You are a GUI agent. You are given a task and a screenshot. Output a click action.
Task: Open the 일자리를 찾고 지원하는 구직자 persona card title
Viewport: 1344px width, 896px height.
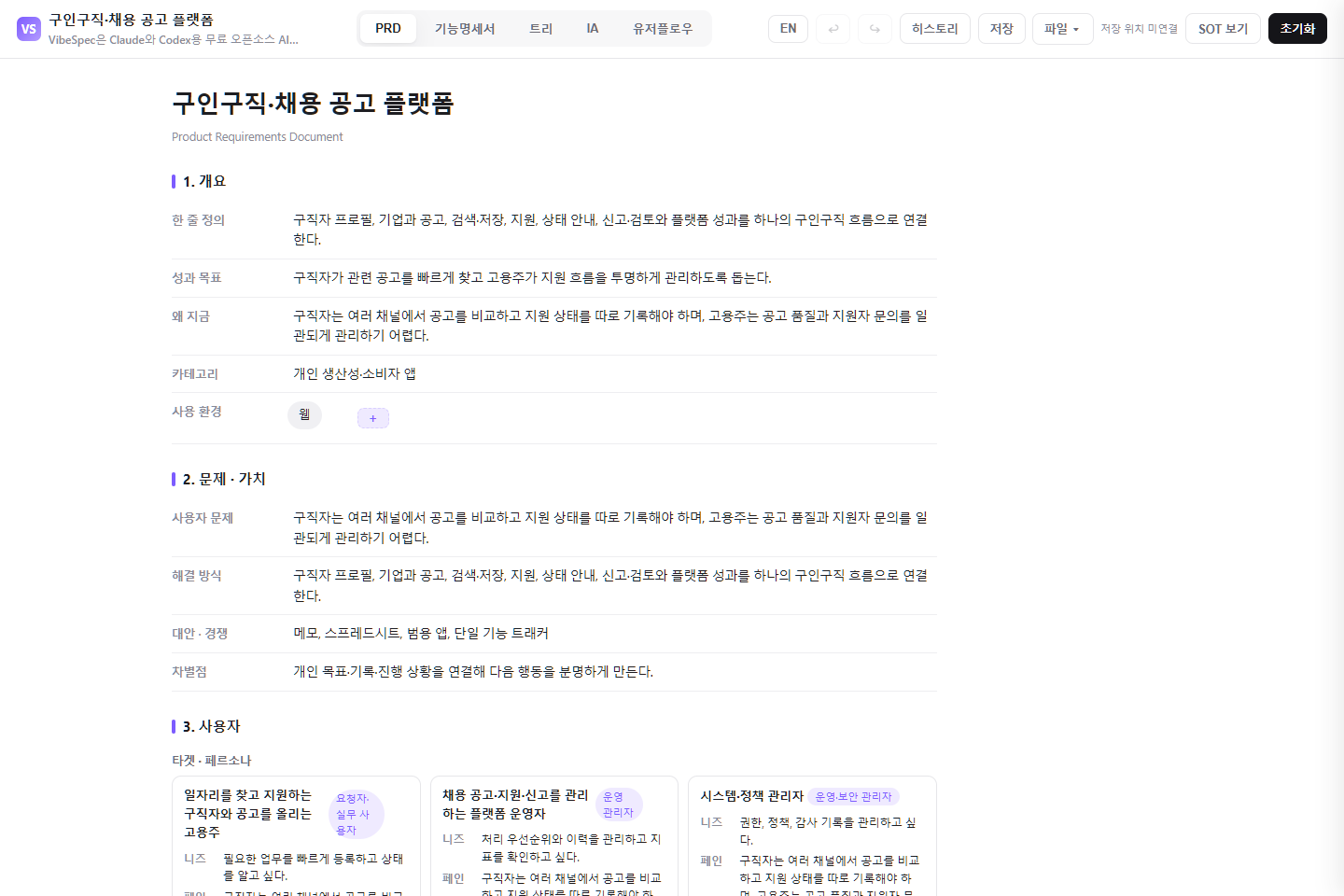(x=248, y=813)
